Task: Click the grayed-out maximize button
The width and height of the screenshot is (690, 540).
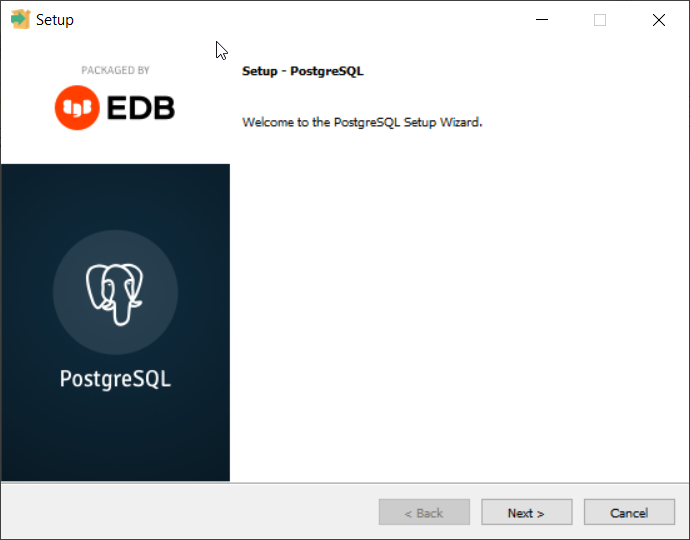Action: pos(600,20)
